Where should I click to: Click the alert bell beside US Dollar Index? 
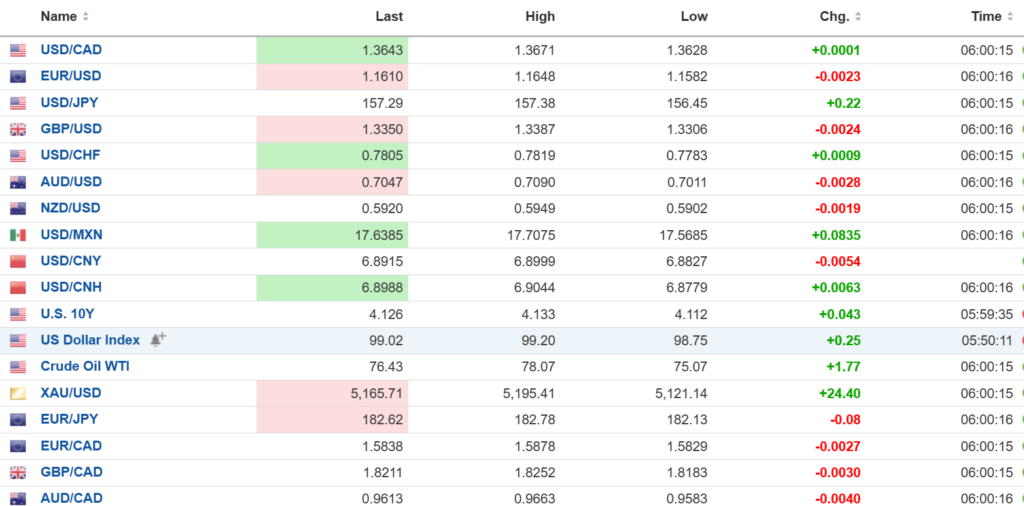(157, 340)
